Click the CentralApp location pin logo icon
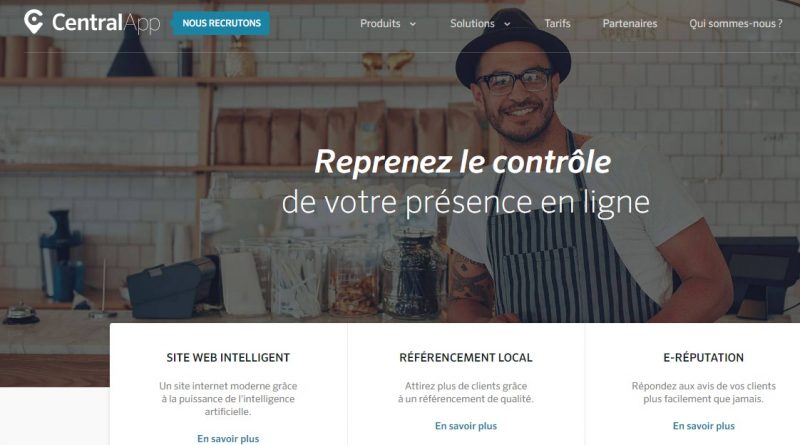The height and width of the screenshot is (445, 800). coord(34,22)
